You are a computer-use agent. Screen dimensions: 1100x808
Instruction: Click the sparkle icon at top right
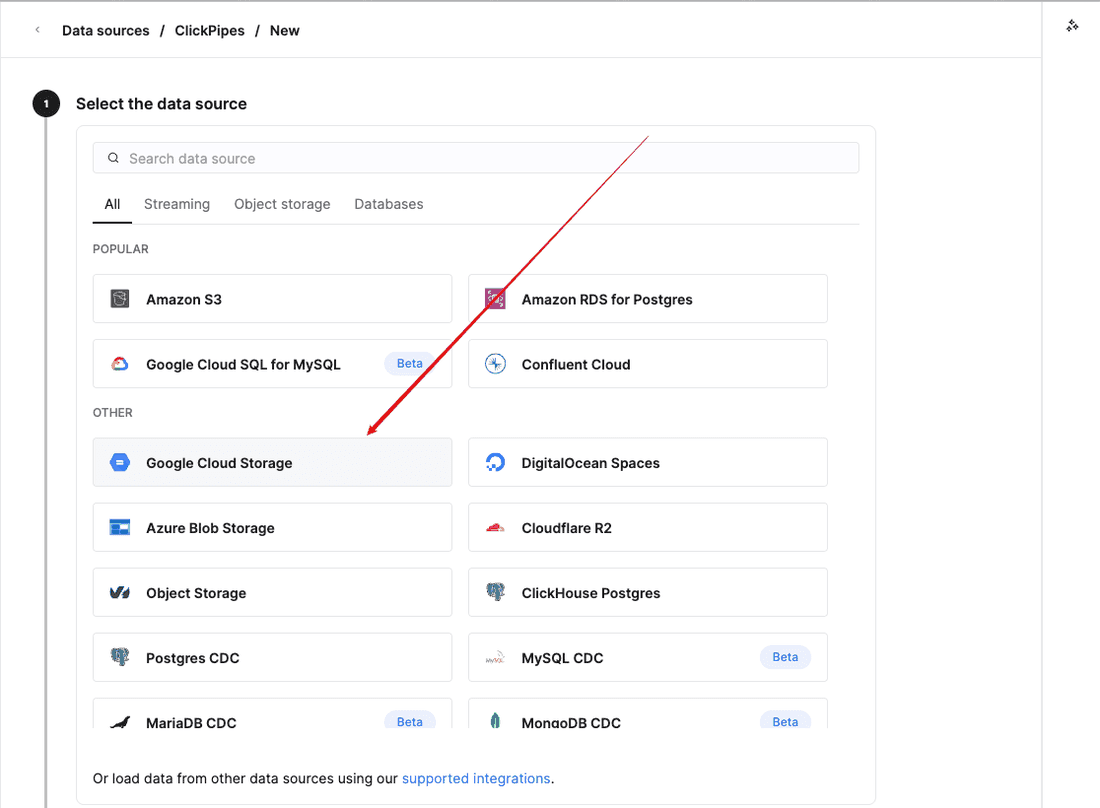coord(1072,26)
